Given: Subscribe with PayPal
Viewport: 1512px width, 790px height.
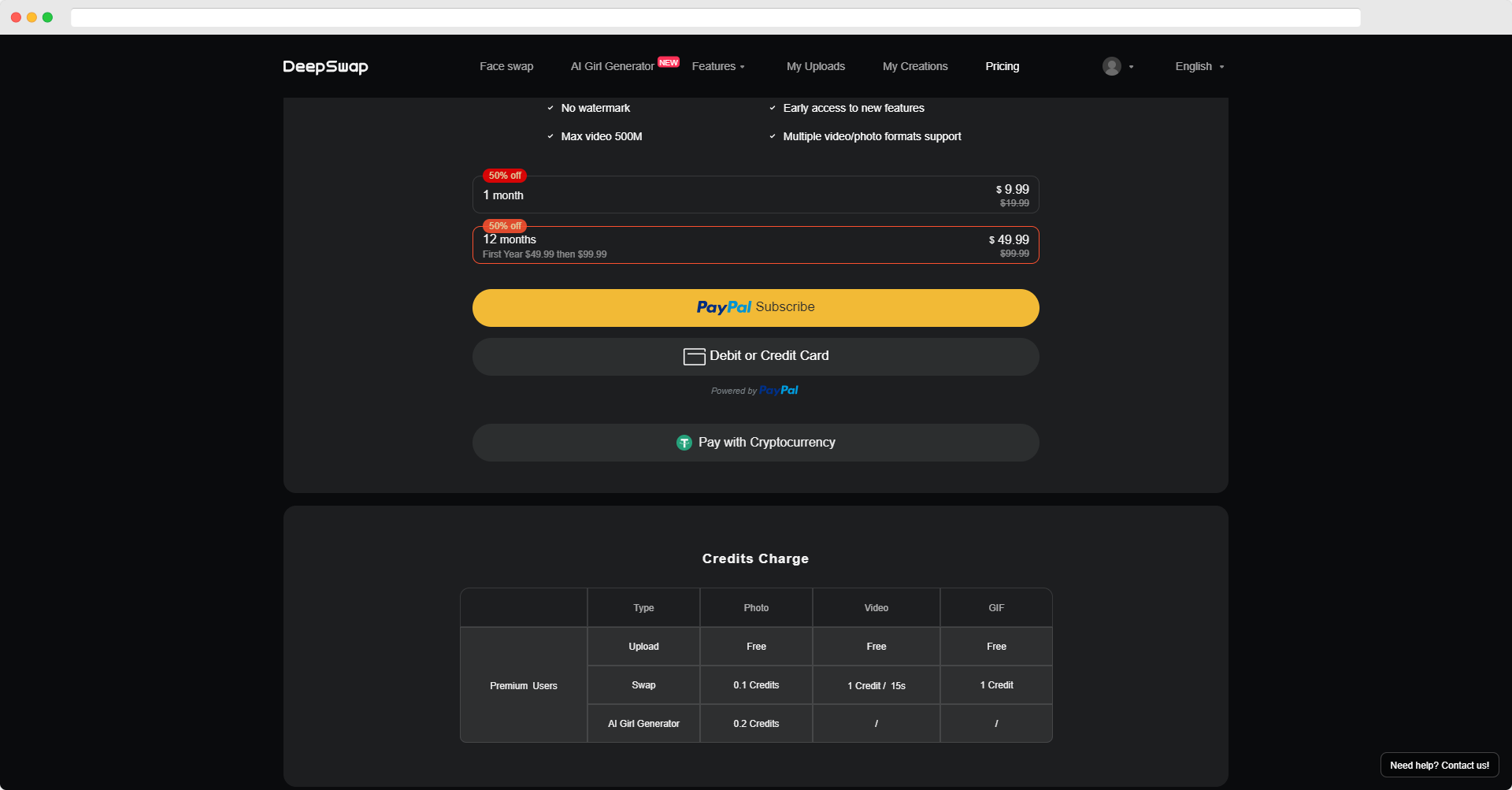Looking at the screenshot, I should coord(755,307).
